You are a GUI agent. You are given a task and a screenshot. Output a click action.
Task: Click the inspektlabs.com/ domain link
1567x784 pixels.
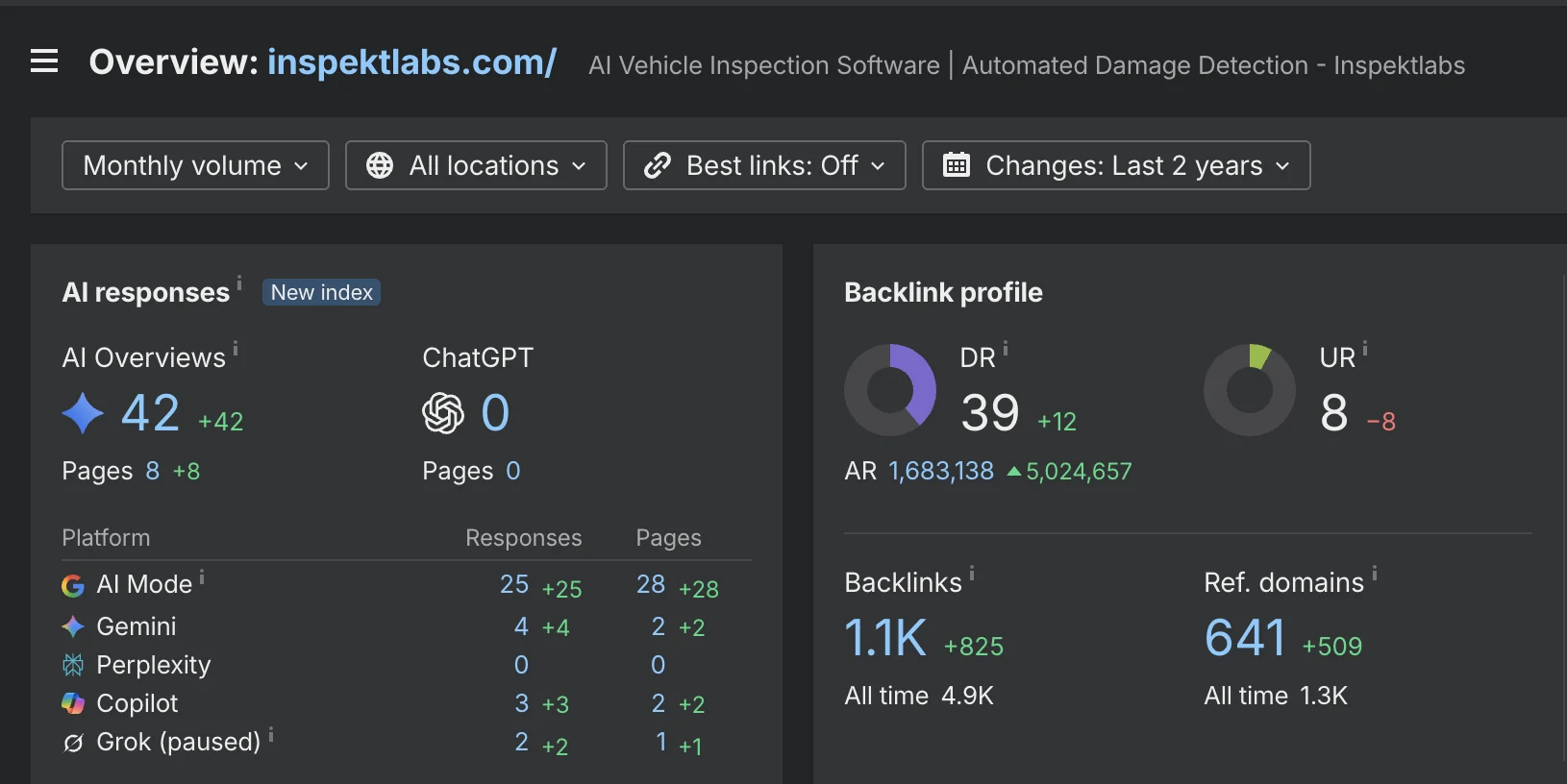coord(411,61)
